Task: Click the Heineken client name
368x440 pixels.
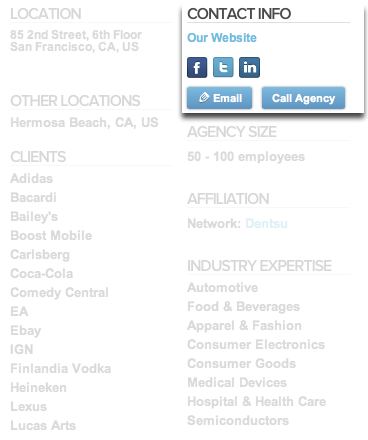Action: (x=38, y=387)
